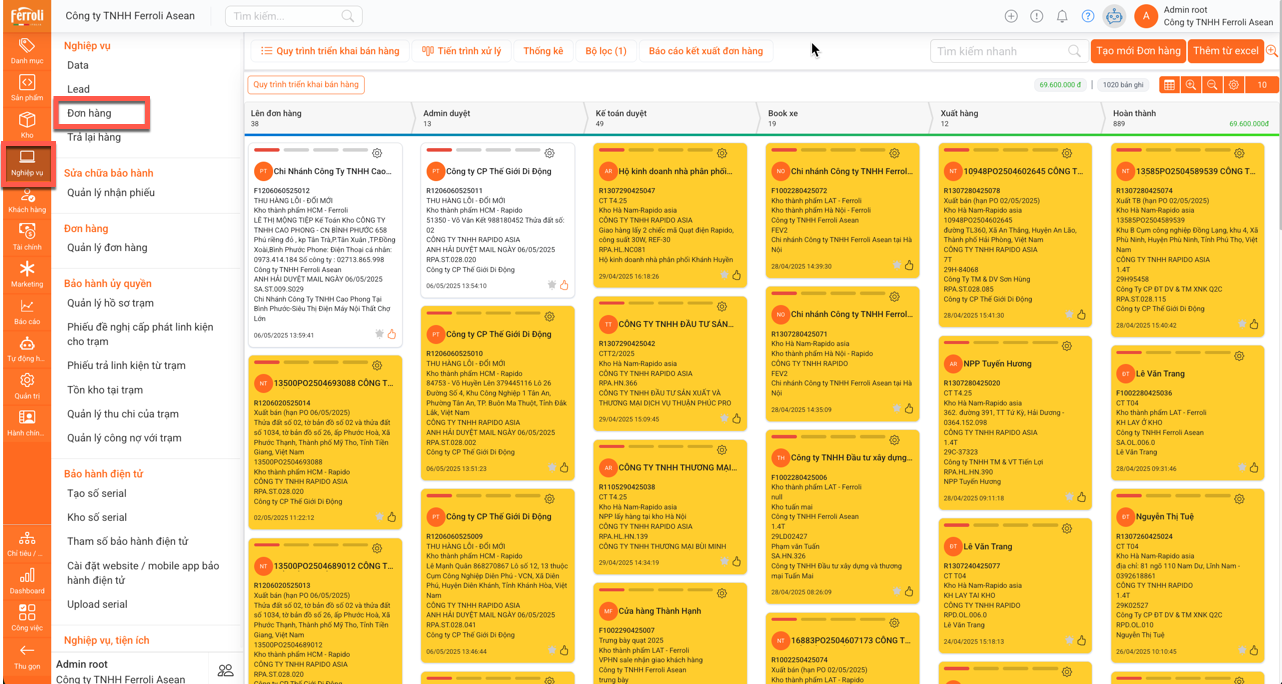1282x684 pixels.
Task: Switch to Tiến trình xử lý tab
Action: [461, 51]
